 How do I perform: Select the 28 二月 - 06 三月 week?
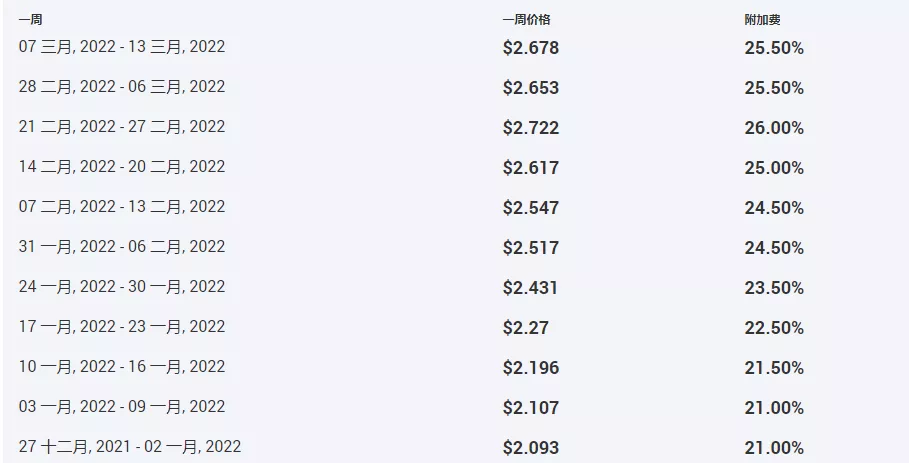122,87
